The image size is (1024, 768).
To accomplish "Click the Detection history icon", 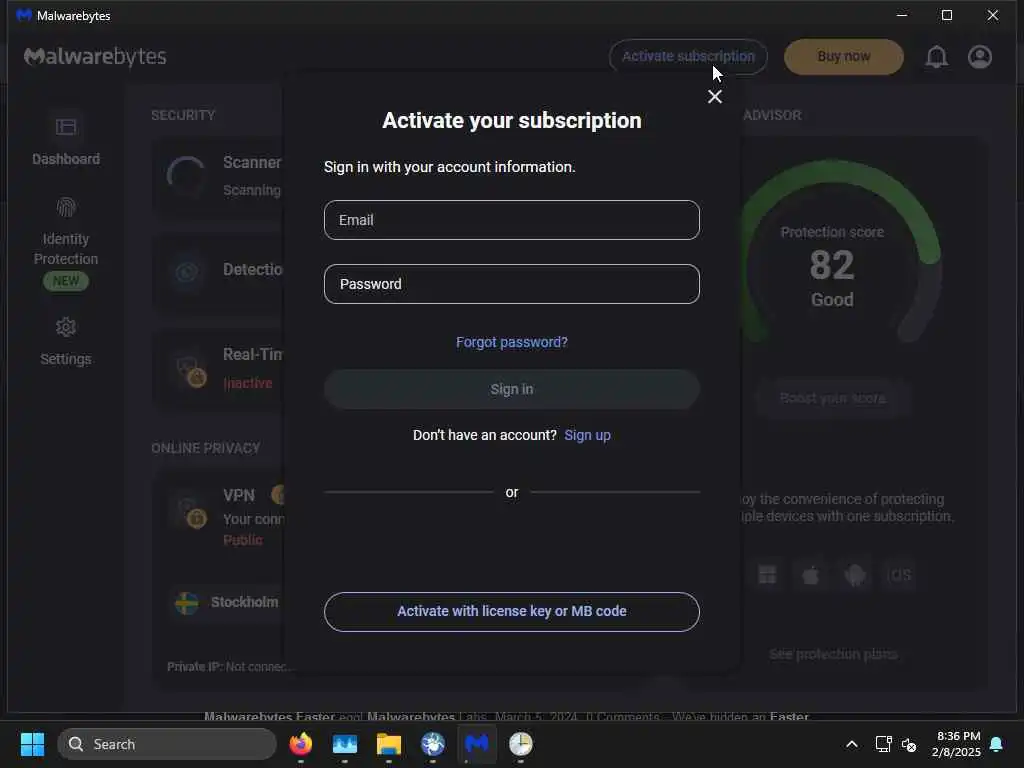I will 186,271.
